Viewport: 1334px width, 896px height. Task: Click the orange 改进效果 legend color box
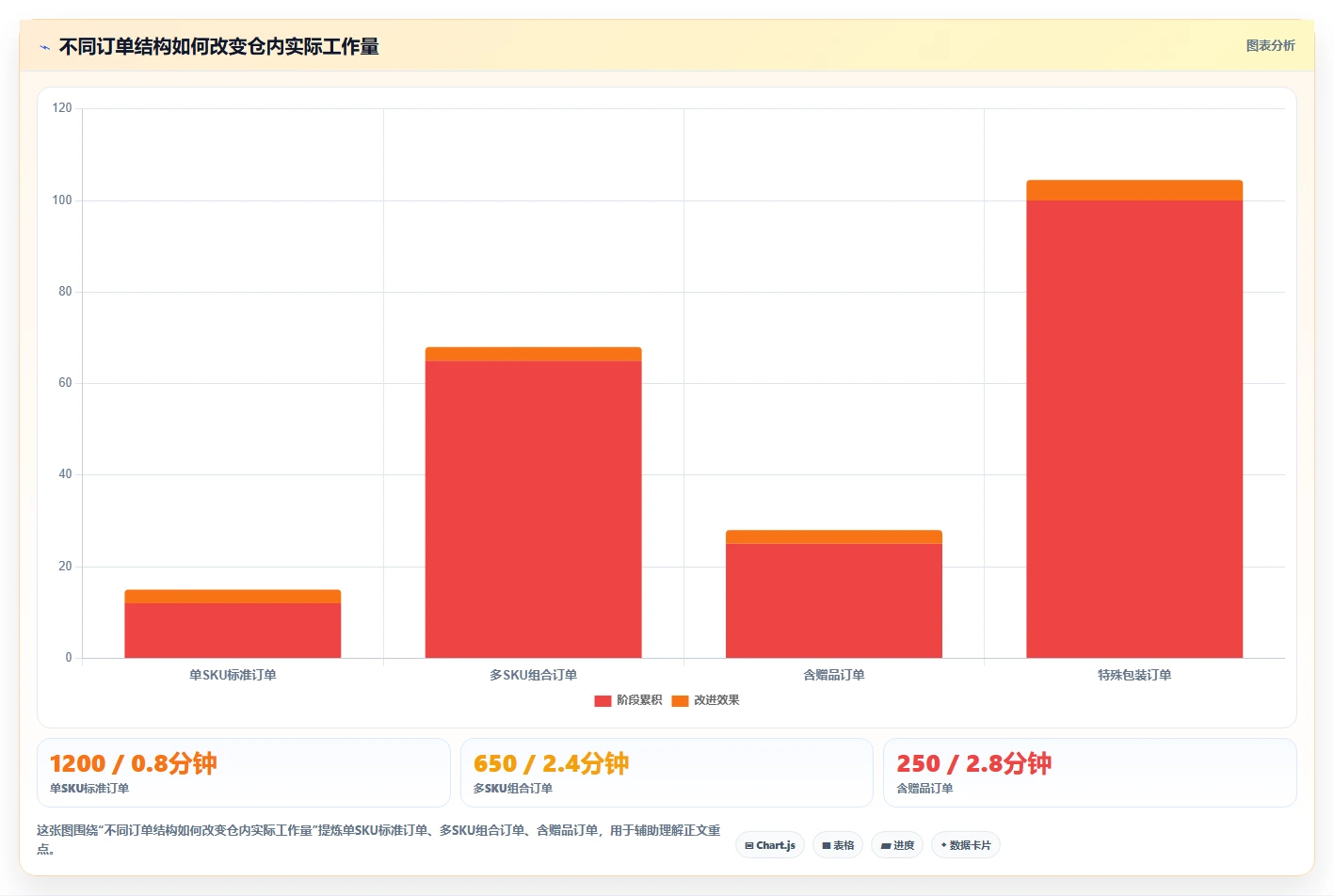680,700
